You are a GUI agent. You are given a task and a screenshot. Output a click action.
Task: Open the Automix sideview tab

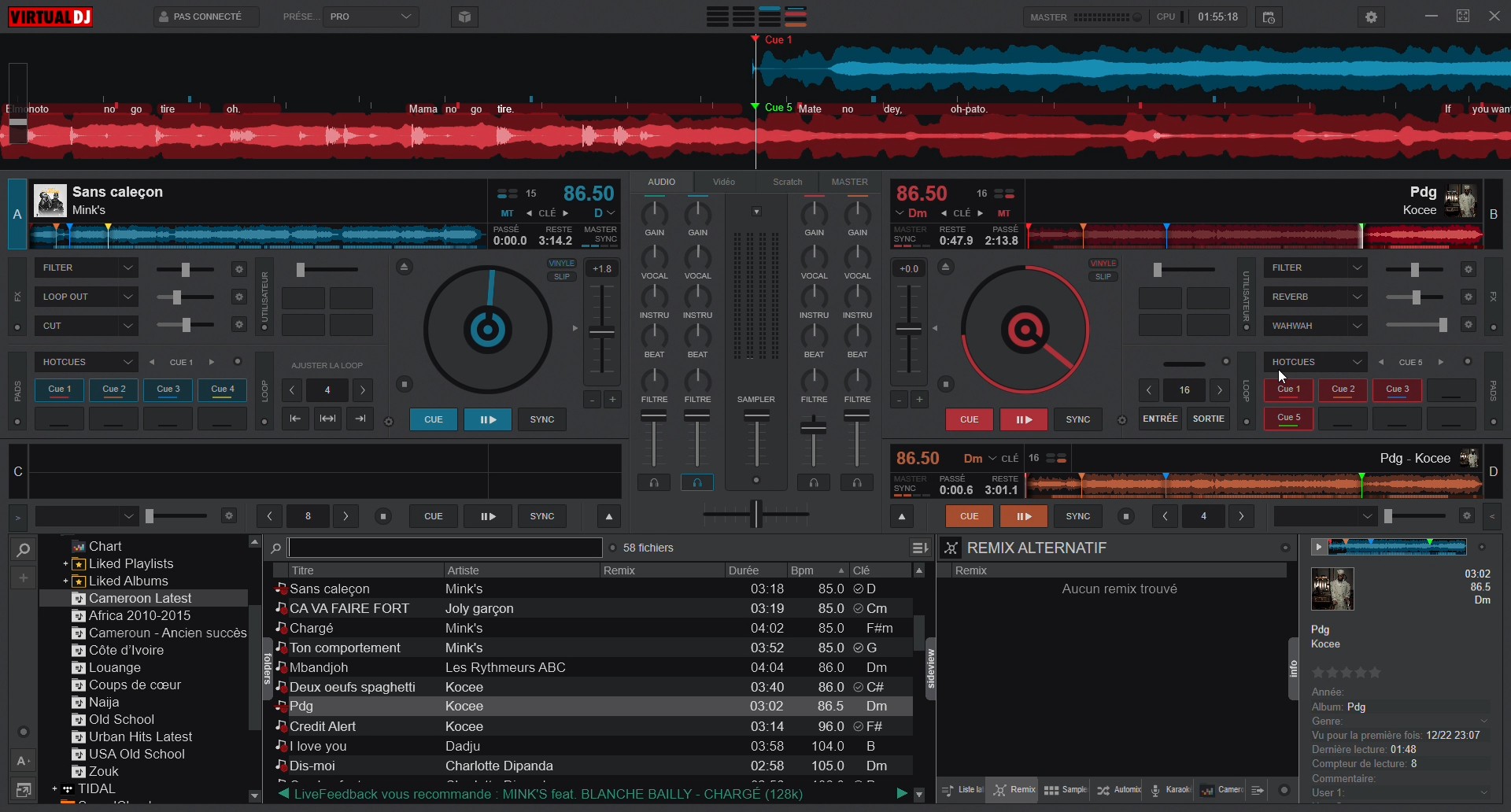(x=1119, y=790)
